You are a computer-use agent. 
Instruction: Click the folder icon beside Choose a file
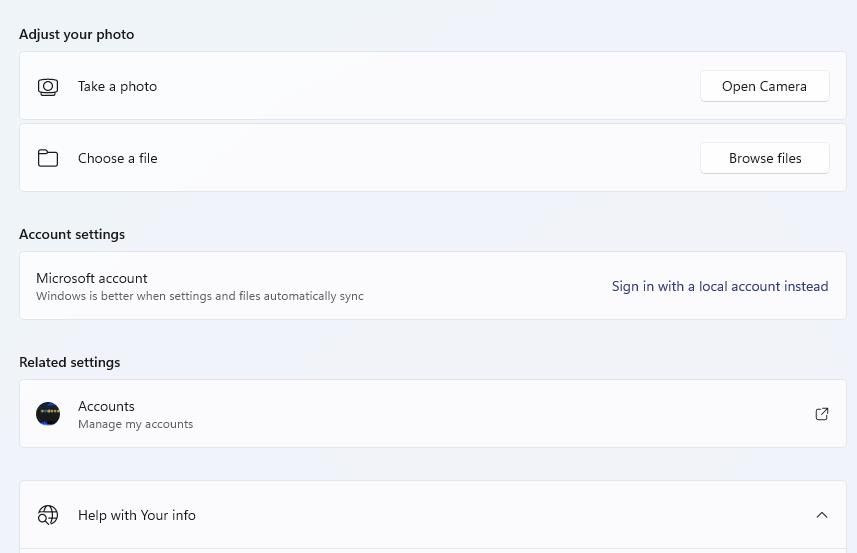[48, 158]
